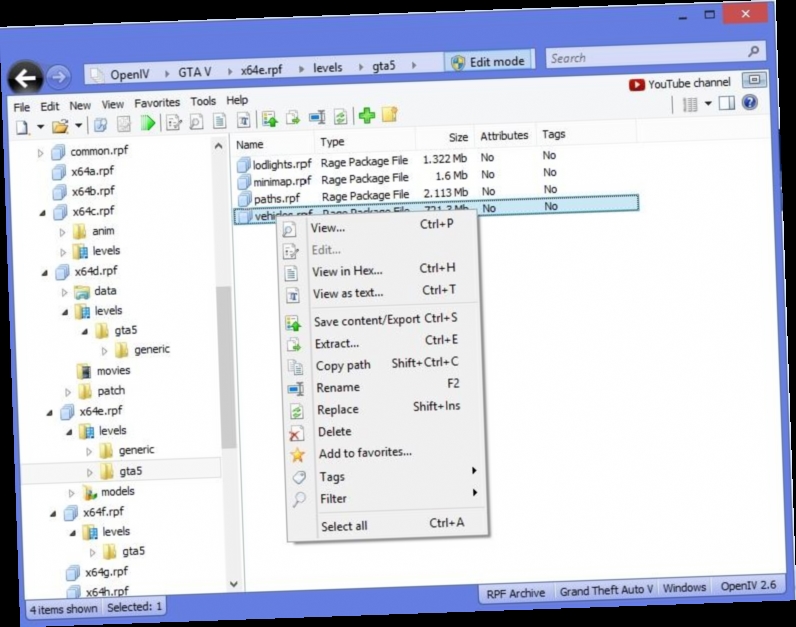The image size is (796, 627).
Task: Click the view columns layout icon
Action: point(690,105)
